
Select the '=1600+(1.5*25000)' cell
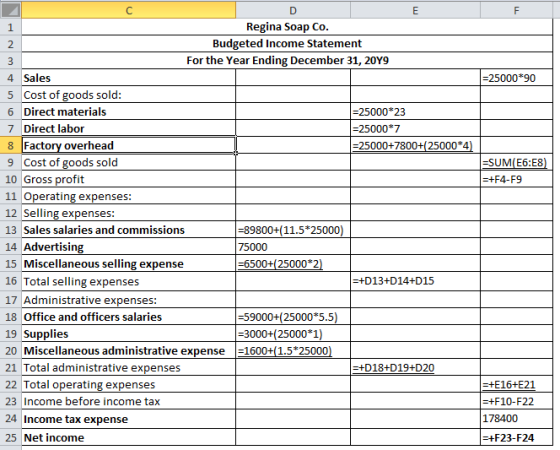pos(293,350)
